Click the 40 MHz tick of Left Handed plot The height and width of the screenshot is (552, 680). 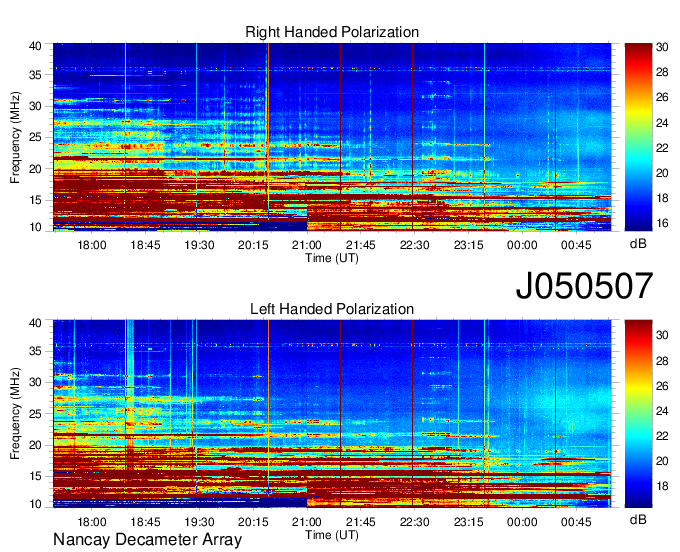point(36,323)
